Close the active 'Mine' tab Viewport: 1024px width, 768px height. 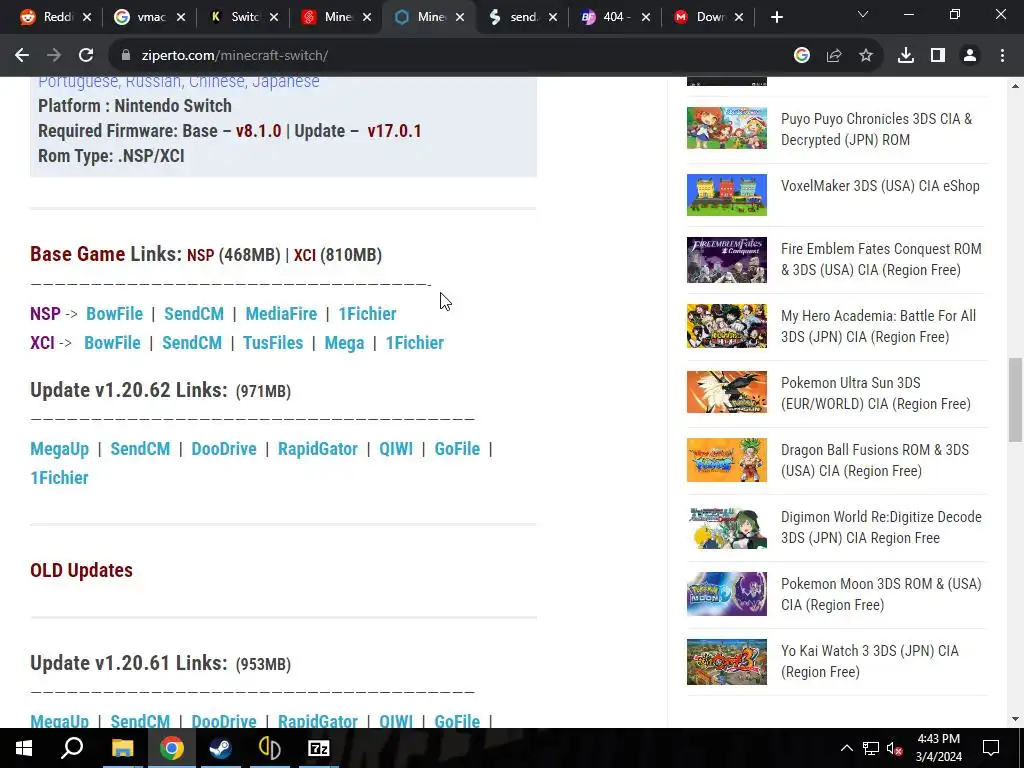click(460, 18)
